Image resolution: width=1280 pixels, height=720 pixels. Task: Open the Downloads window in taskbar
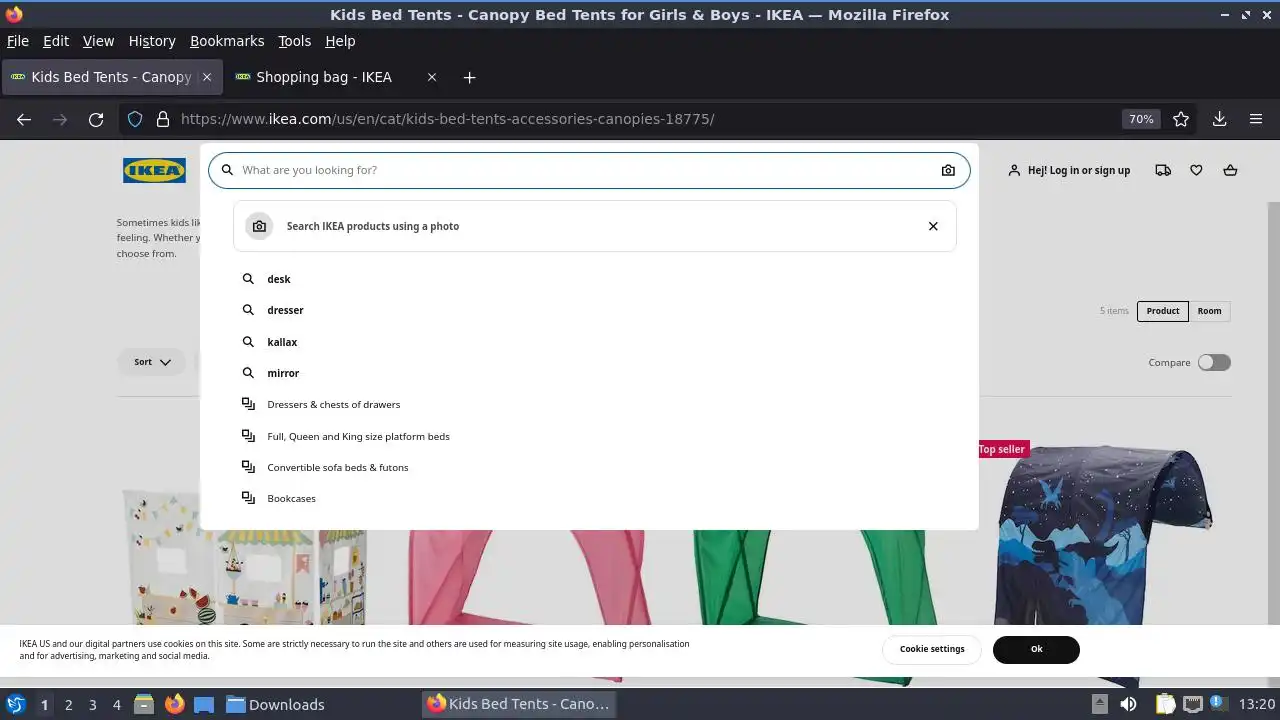click(x=275, y=704)
